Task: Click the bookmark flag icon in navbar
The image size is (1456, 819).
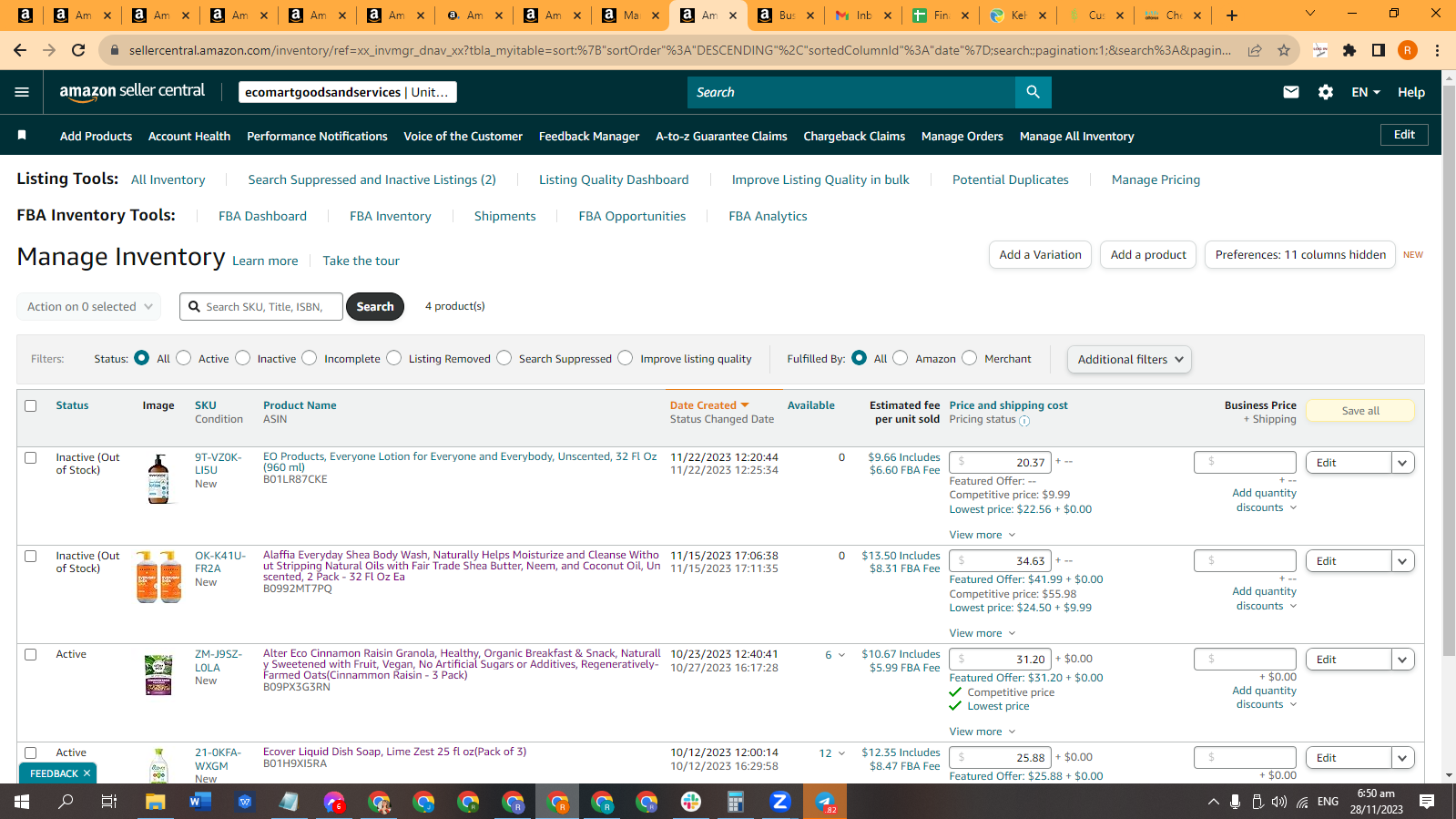Action: [22, 136]
